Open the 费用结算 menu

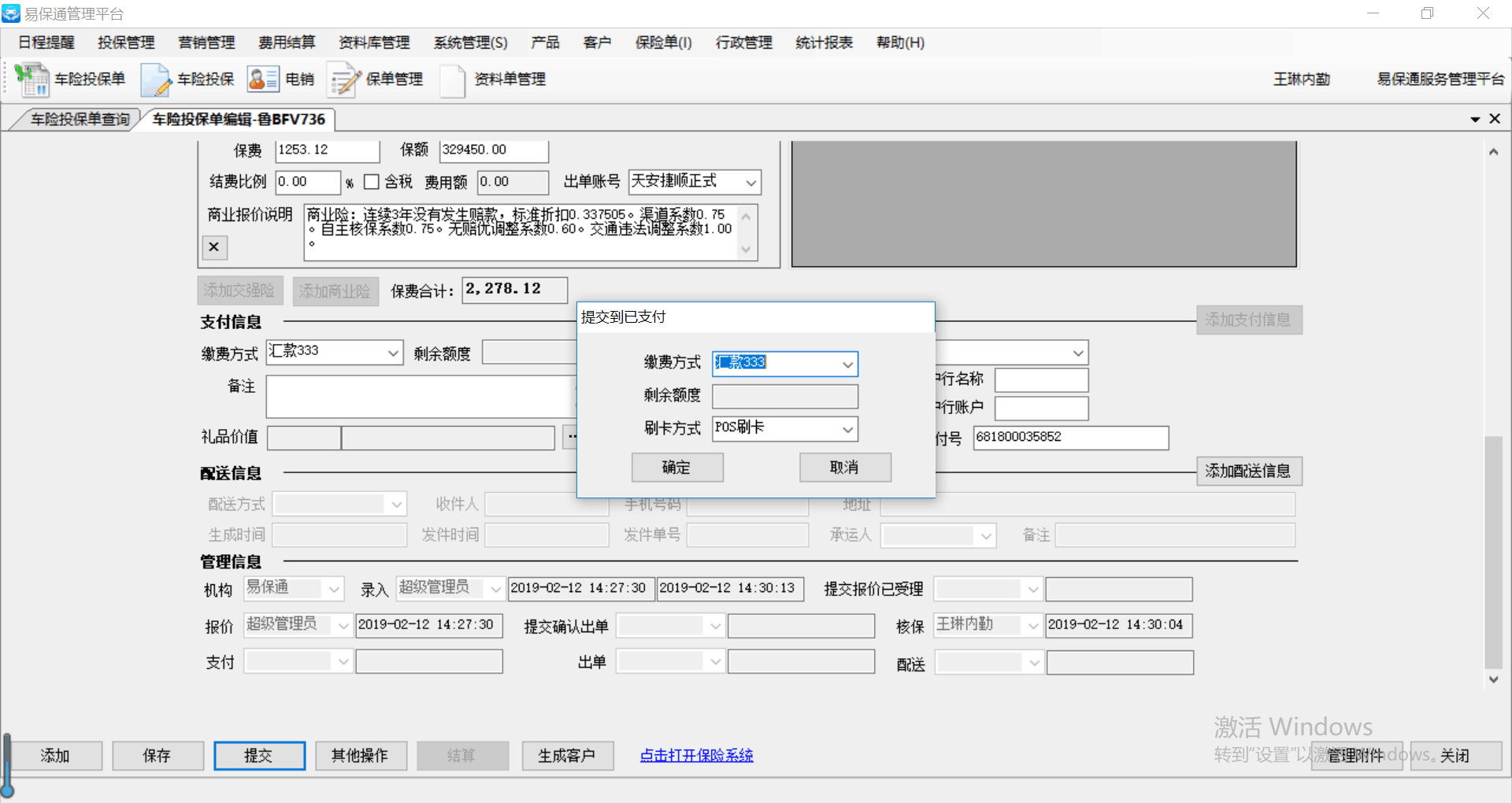tap(287, 43)
